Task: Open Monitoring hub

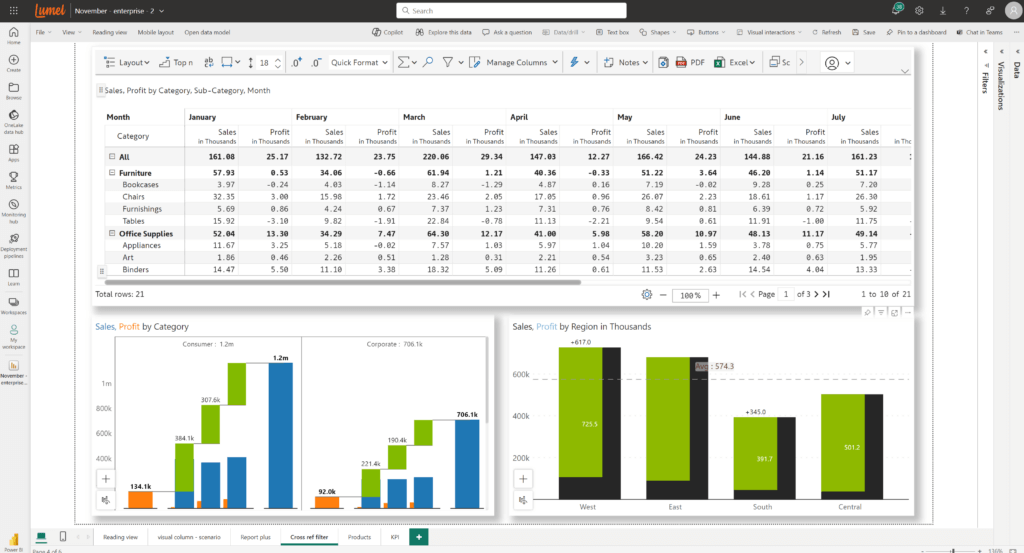Action: [x=14, y=212]
